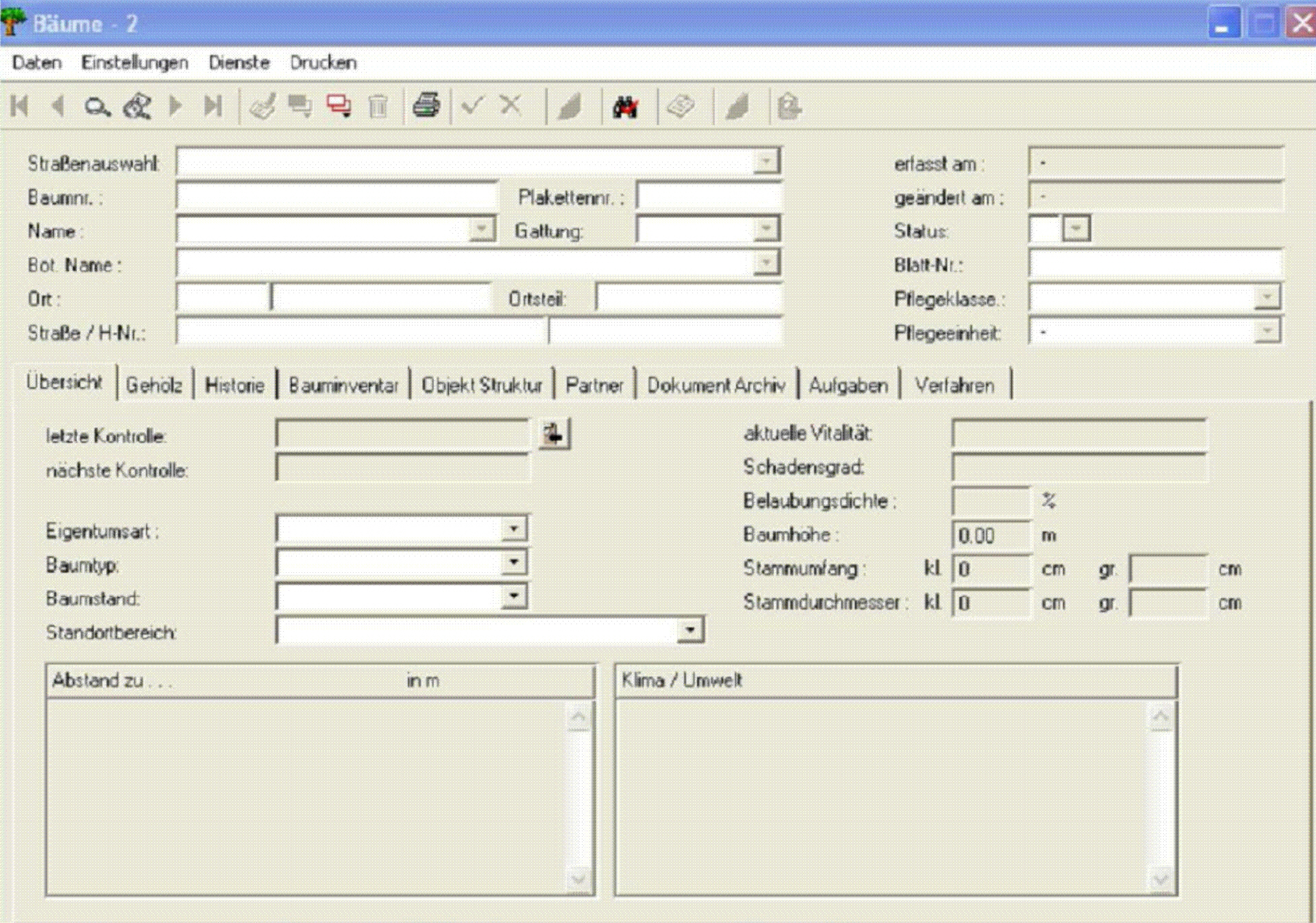Screen dimensions: 1316x923
Task: Jump to the first record
Action: (x=20, y=106)
